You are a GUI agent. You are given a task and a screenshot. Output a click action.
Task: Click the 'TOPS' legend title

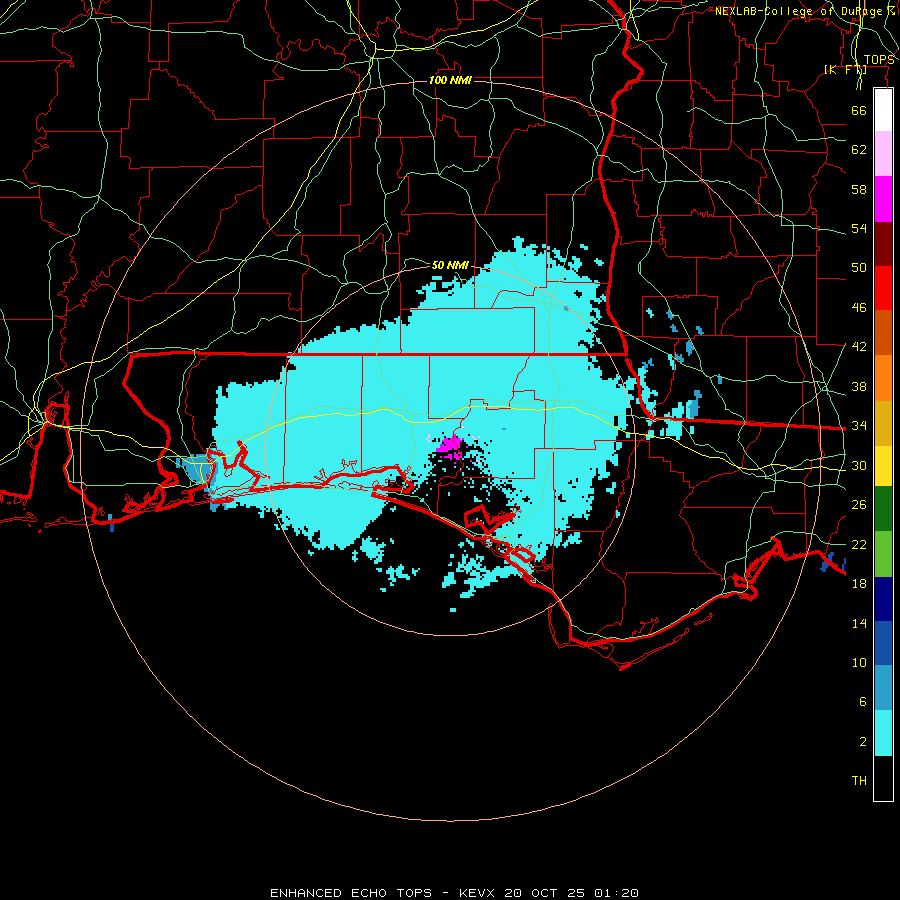(x=879, y=60)
